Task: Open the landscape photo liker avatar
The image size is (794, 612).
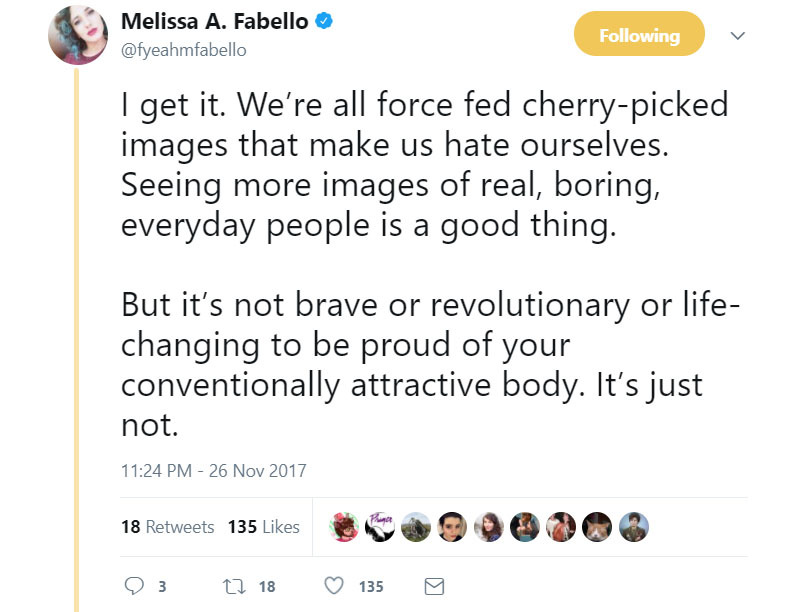Action: click(x=415, y=526)
